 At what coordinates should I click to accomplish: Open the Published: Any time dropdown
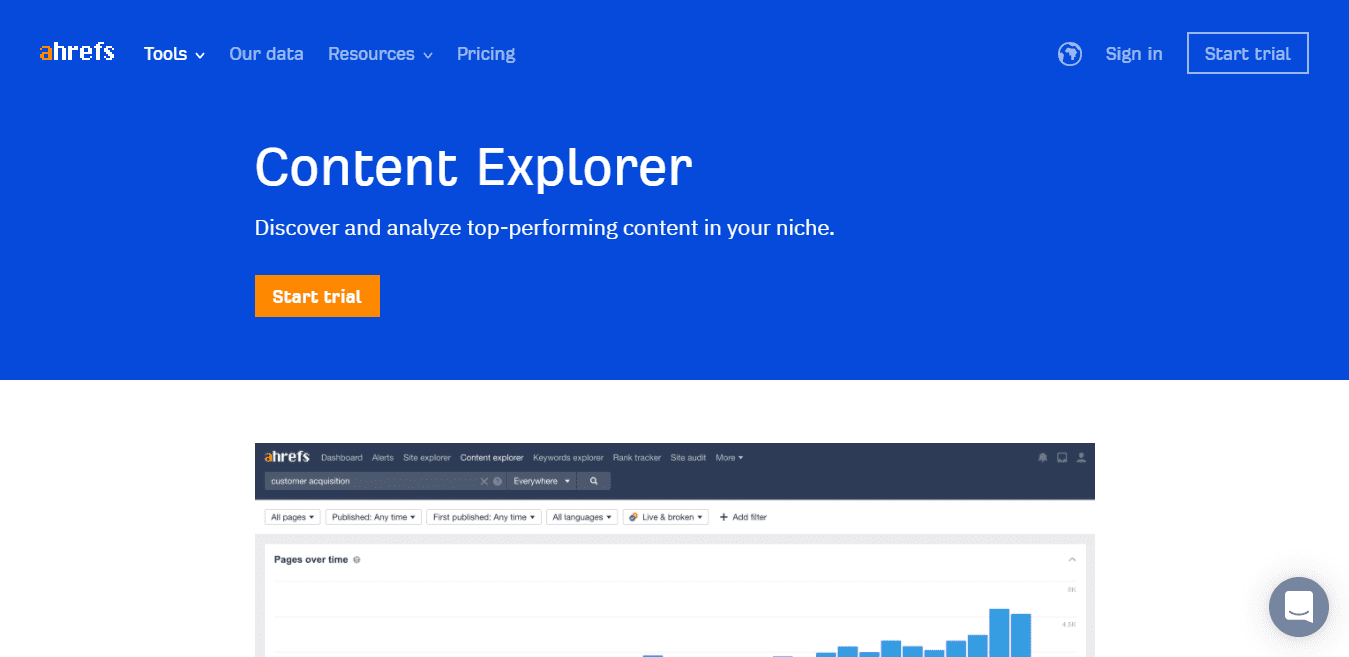click(374, 517)
